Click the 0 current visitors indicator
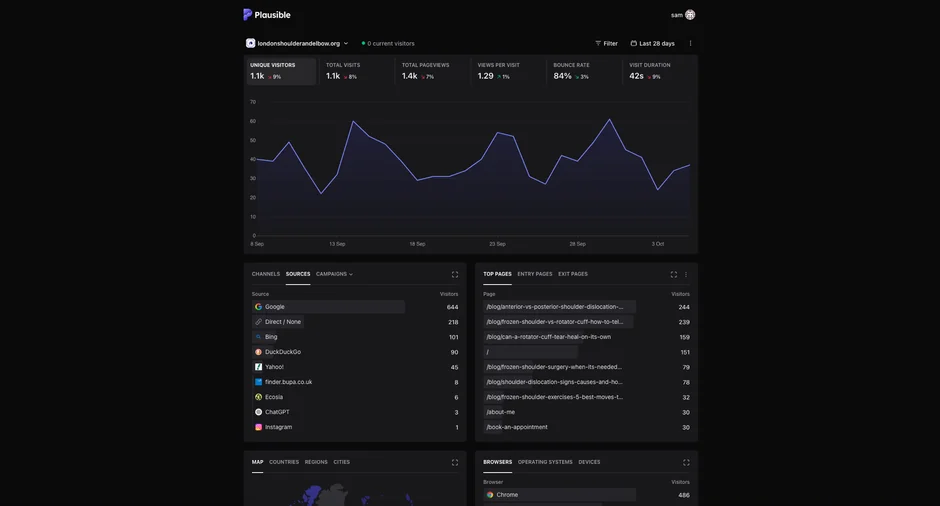The width and height of the screenshot is (940, 506). [388, 43]
